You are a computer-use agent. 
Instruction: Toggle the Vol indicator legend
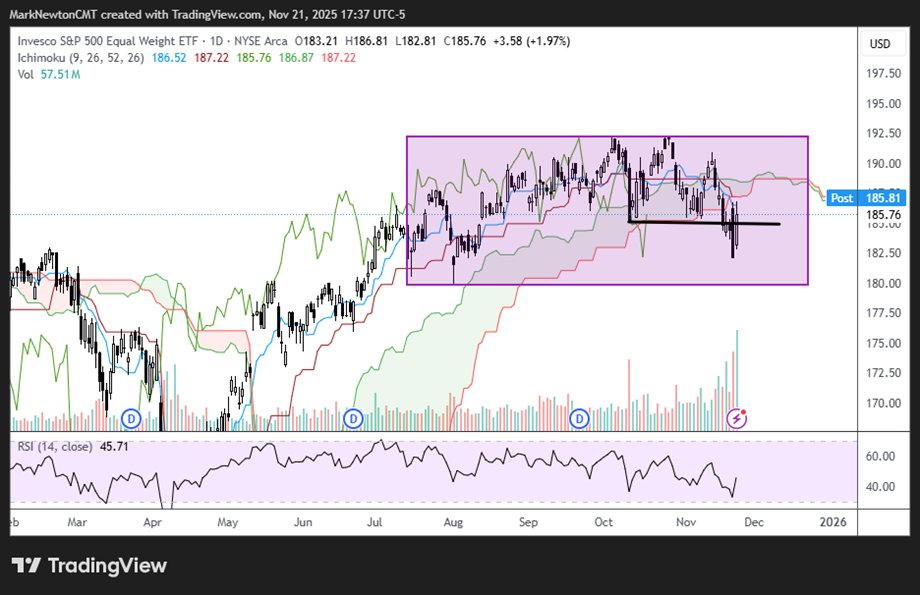point(24,74)
